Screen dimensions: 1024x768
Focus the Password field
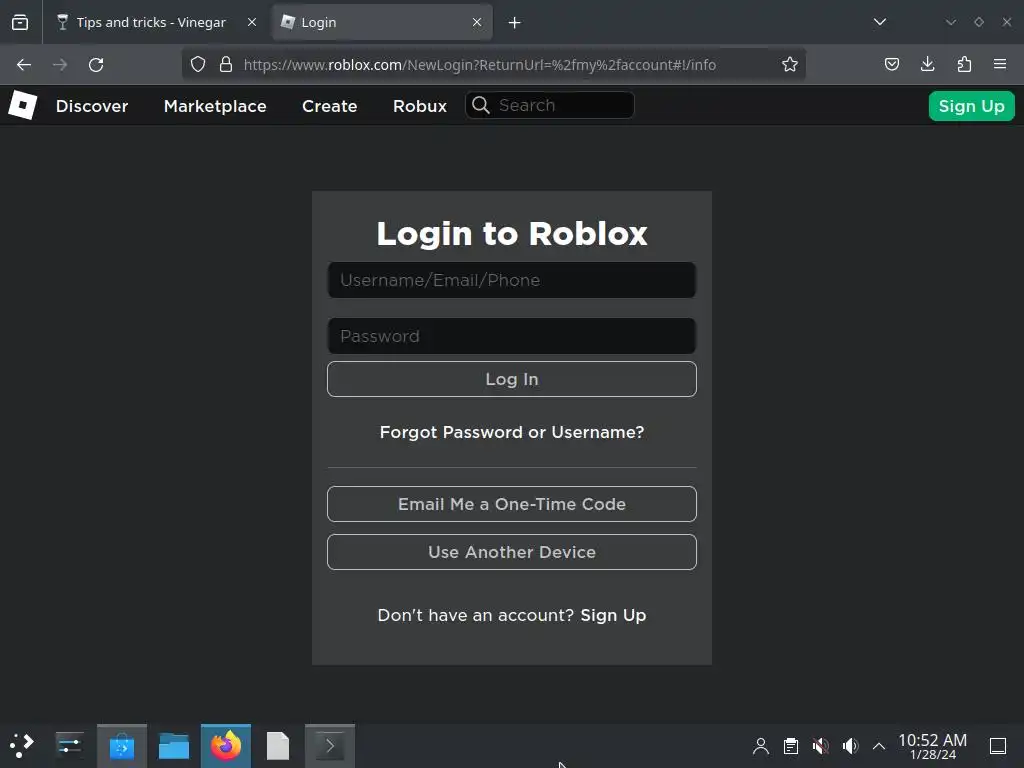click(x=512, y=336)
